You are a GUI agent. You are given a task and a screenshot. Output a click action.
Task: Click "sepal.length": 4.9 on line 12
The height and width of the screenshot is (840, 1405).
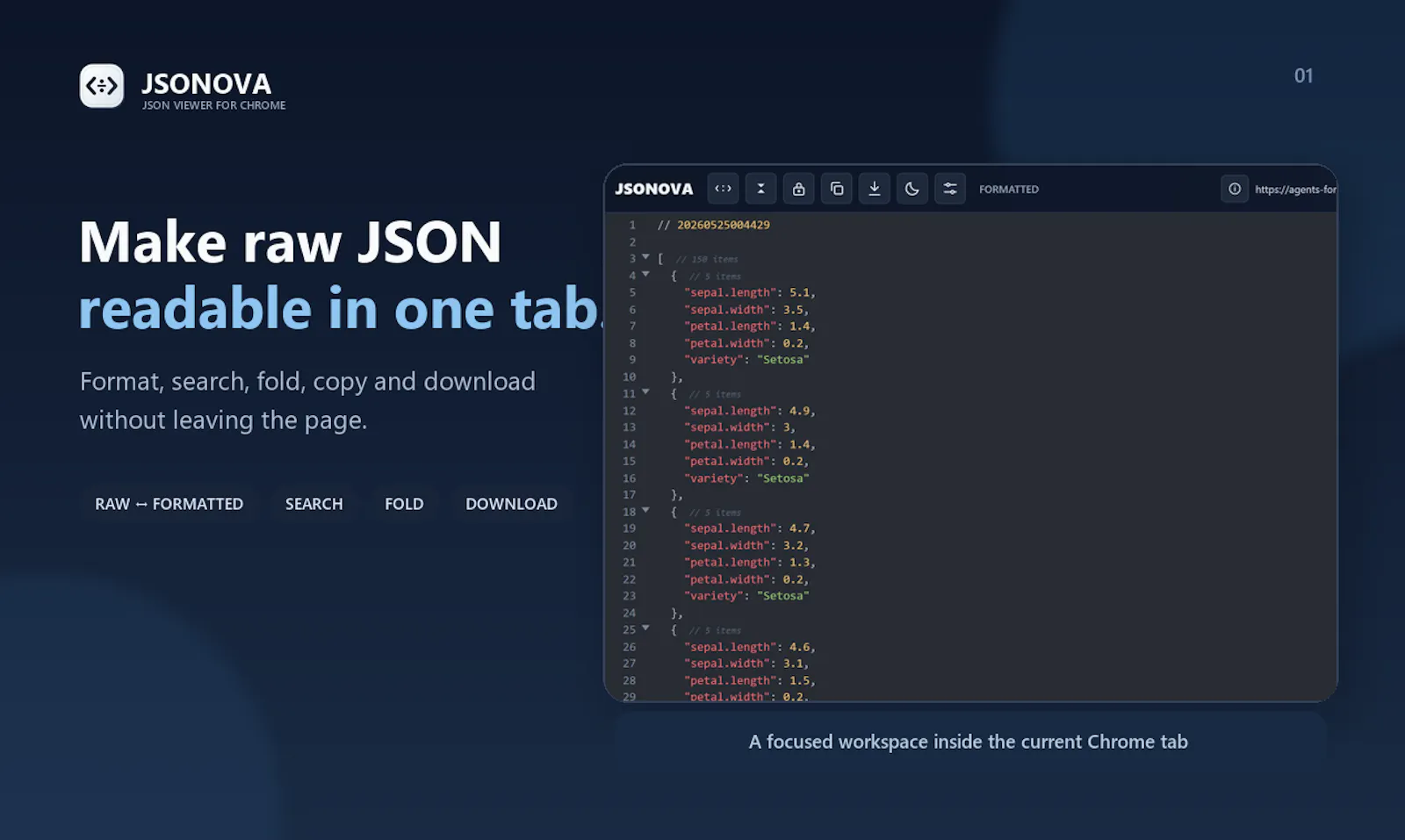click(x=750, y=411)
